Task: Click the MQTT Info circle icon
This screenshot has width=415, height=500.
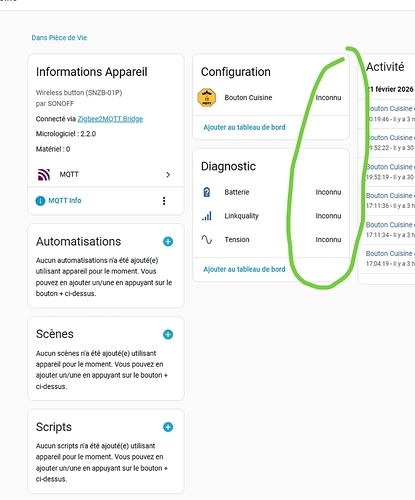Action: tap(40, 201)
